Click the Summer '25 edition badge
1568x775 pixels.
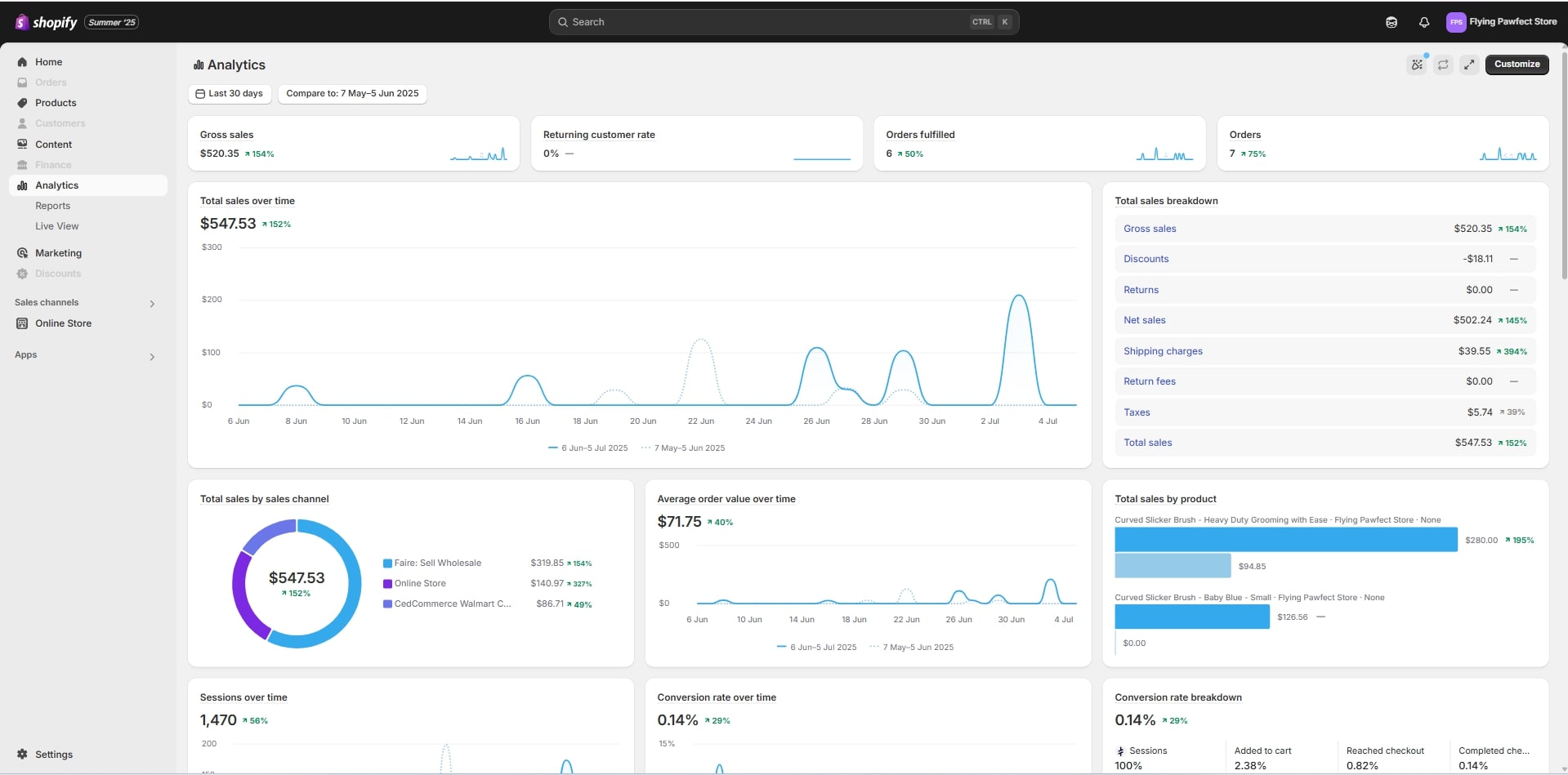(x=112, y=23)
